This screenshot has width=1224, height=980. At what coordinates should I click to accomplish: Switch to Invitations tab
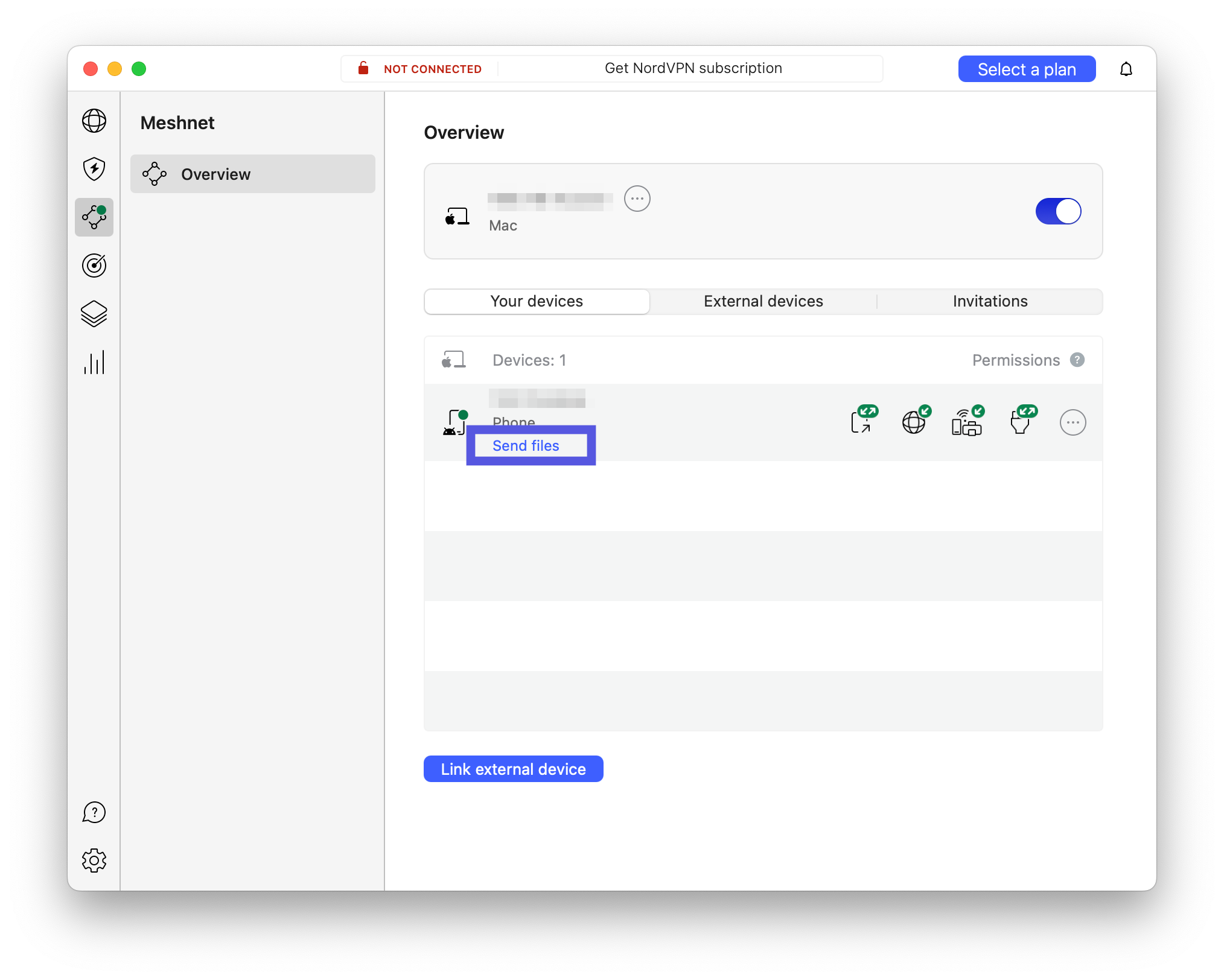[990, 301]
